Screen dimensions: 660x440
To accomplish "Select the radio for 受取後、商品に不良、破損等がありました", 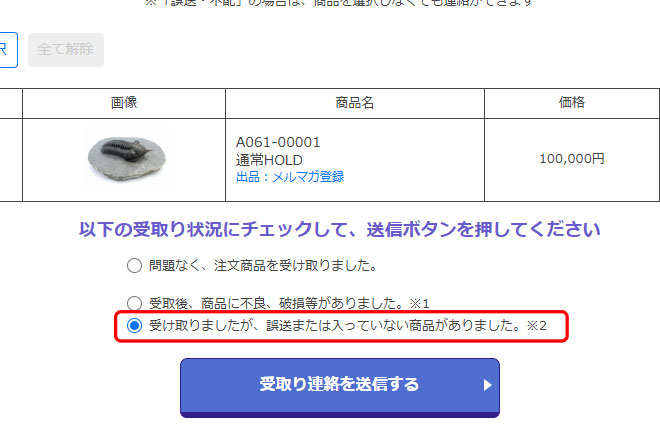I will pyautogui.click(x=134, y=303).
